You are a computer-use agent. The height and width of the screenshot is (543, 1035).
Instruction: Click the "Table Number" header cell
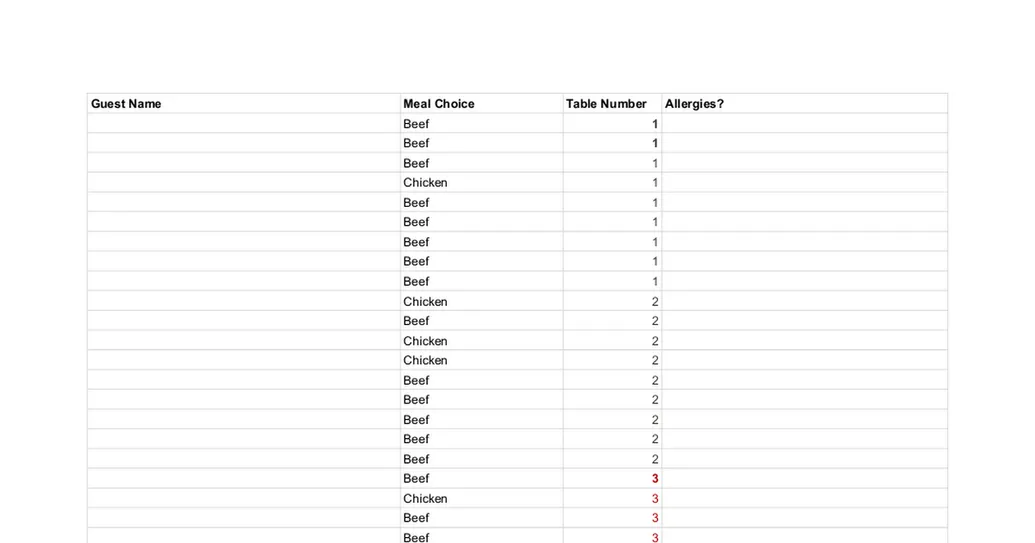pyautogui.click(x=611, y=104)
